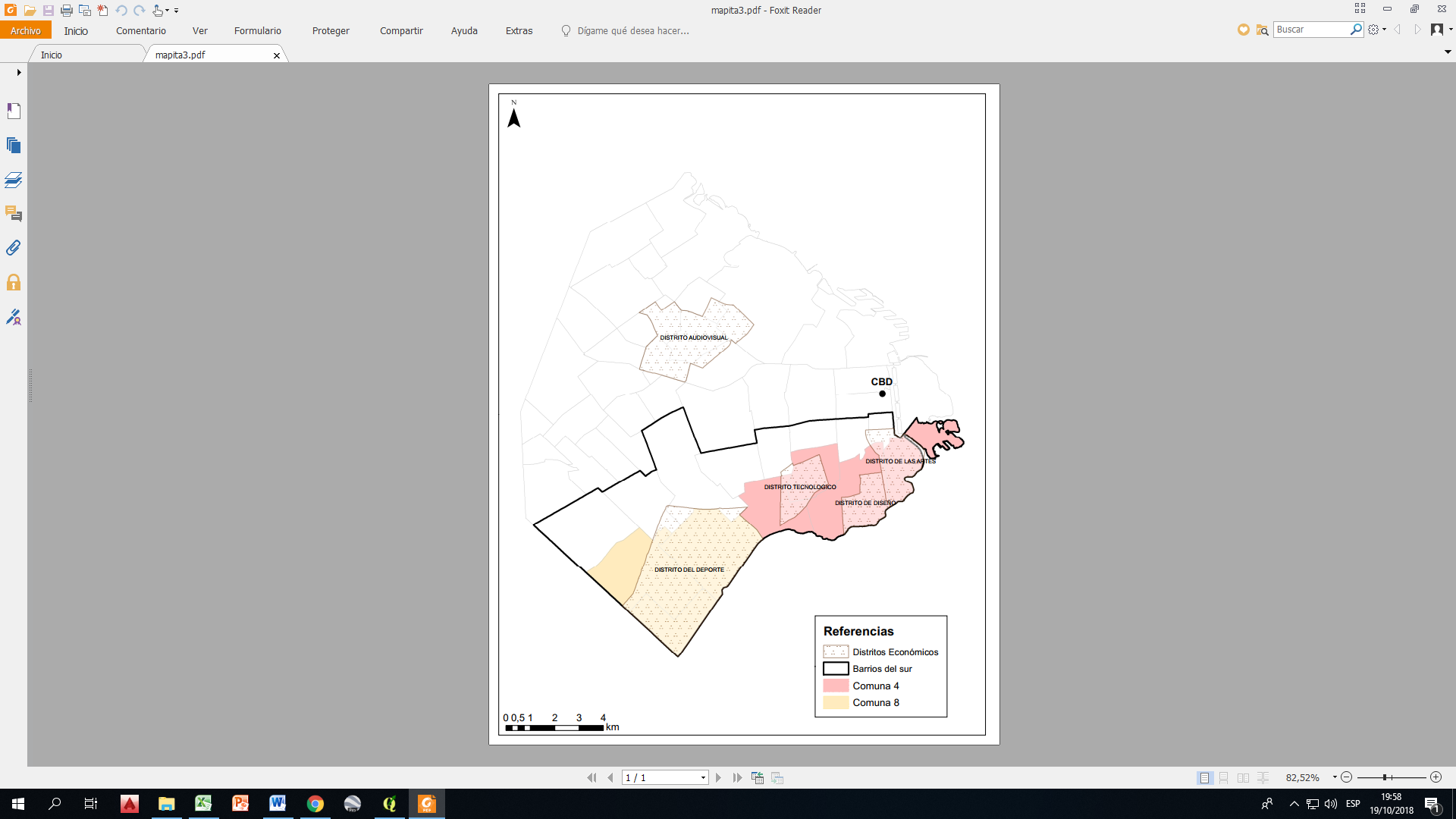Open the Attachments paperclip panel
This screenshot has height=819, width=1456.
tap(14, 248)
